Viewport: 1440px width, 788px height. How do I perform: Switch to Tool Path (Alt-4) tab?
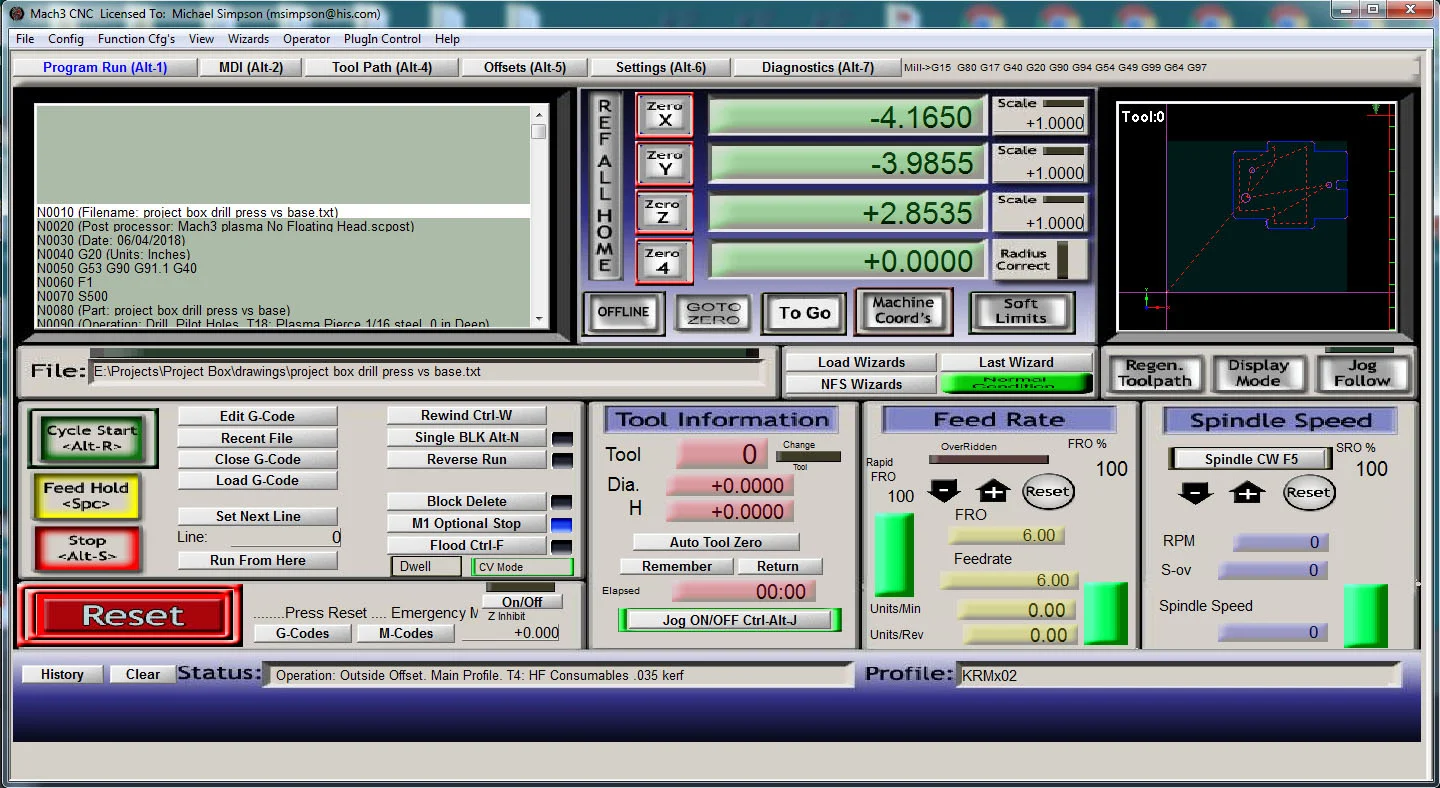point(382,67)
